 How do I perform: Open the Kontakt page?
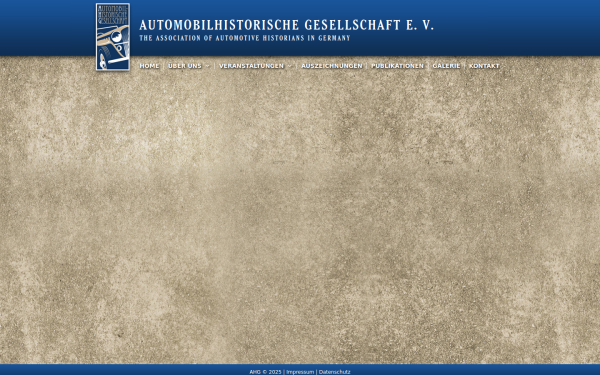coord(484,66)
